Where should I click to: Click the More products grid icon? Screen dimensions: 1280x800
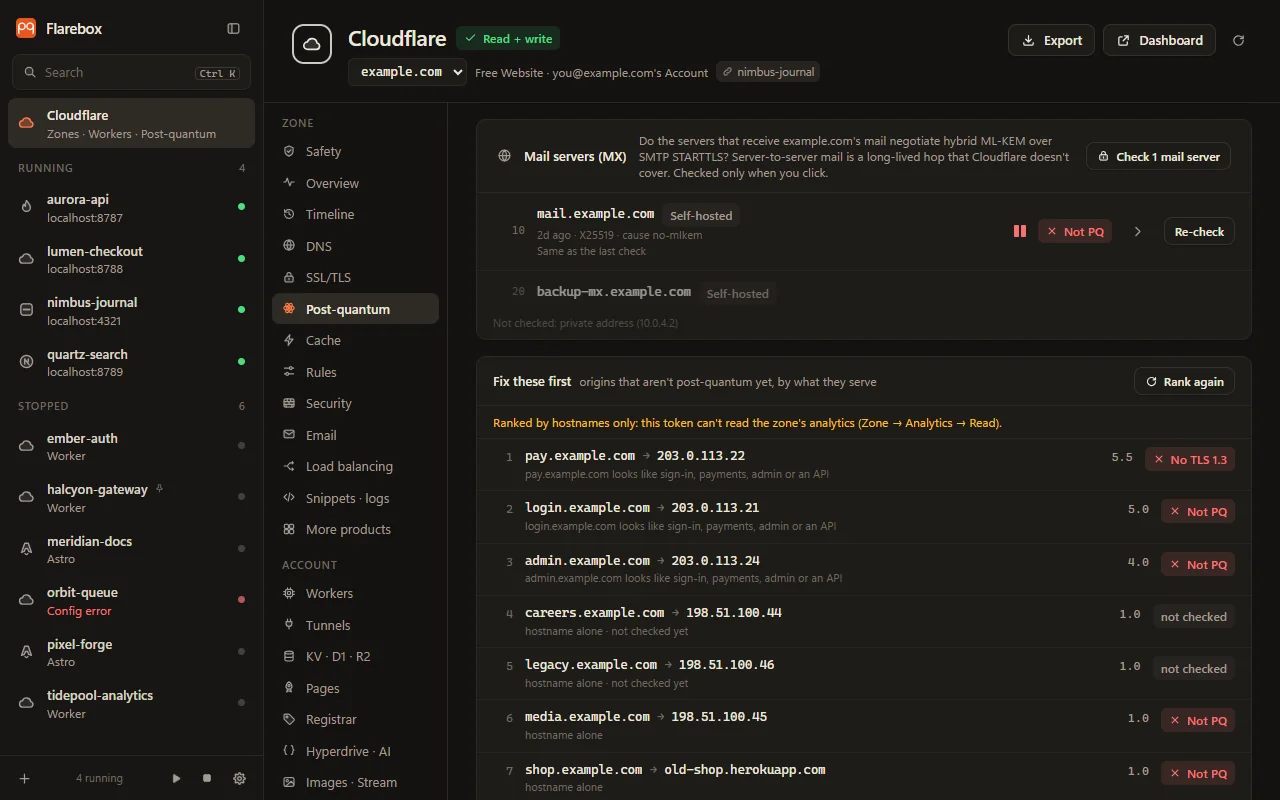pyautogui.click(x=289, y=529)
